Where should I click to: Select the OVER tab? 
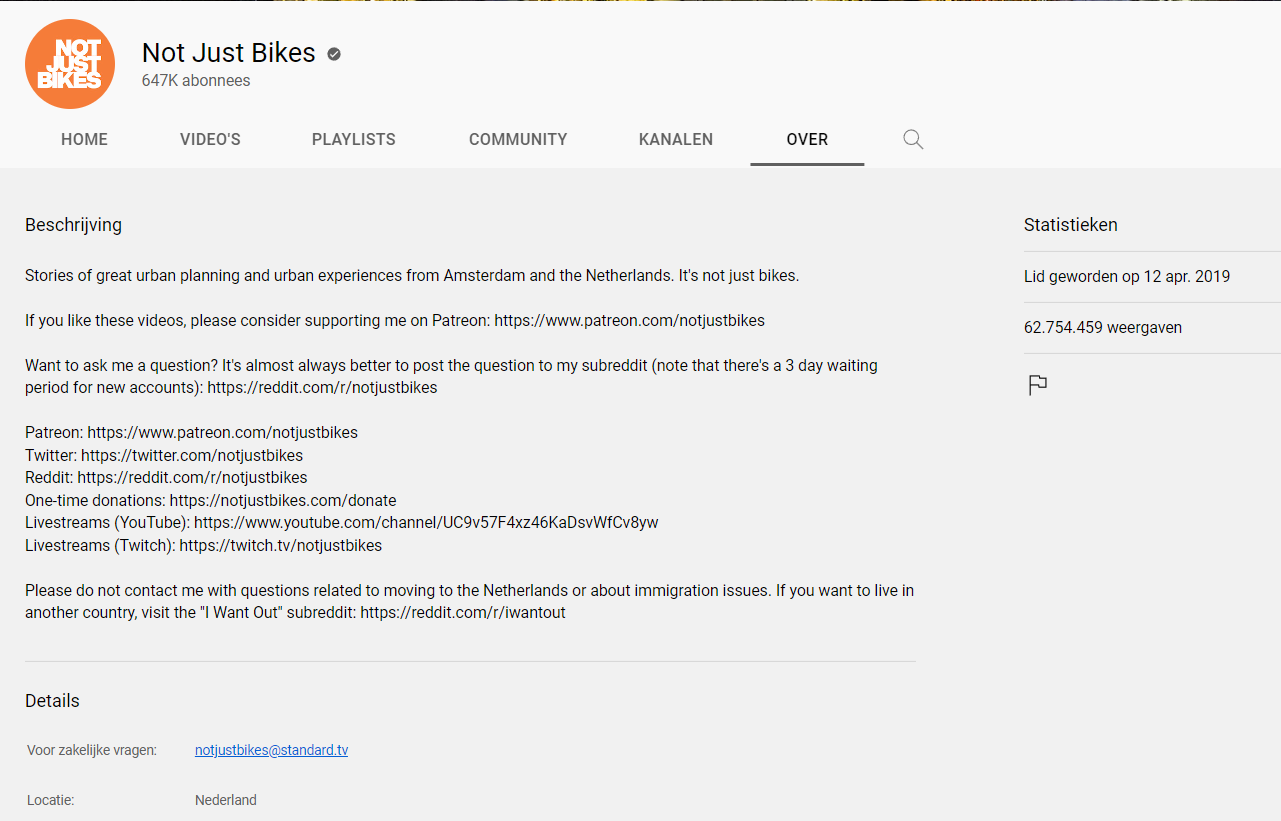pos(807,140)
